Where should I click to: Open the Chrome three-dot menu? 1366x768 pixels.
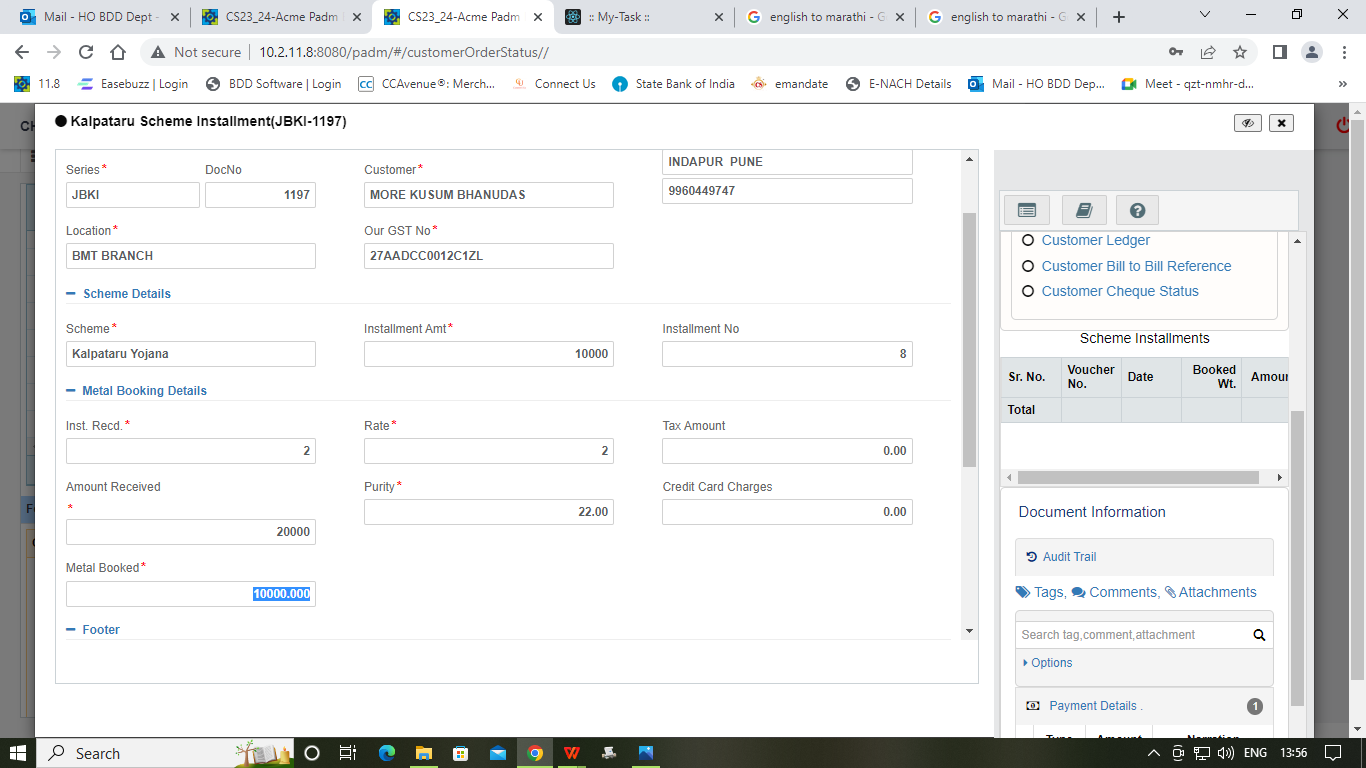tap(1344, 52)
